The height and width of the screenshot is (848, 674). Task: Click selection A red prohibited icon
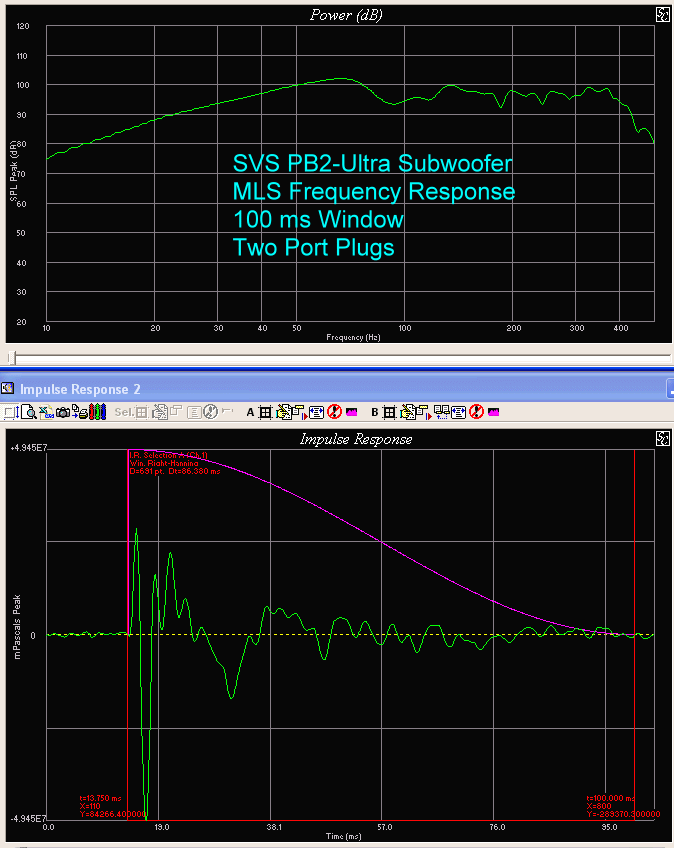click(x=334, y=412)
